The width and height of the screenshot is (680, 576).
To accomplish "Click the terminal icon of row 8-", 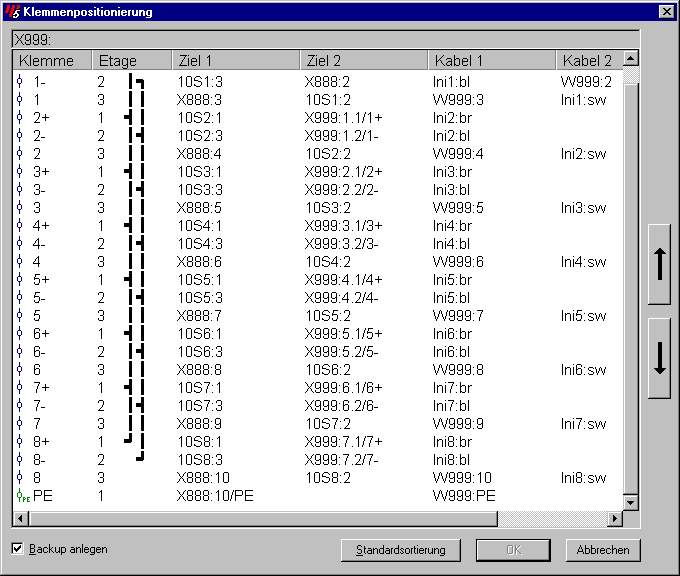I will [x=20, y=460].
